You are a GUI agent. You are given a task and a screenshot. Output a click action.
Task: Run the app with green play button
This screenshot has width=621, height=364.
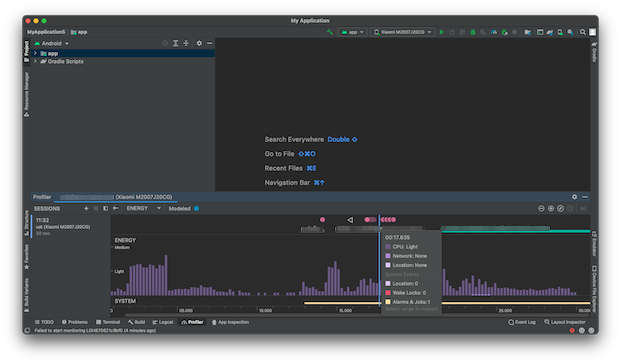click(x=442, y=32)
